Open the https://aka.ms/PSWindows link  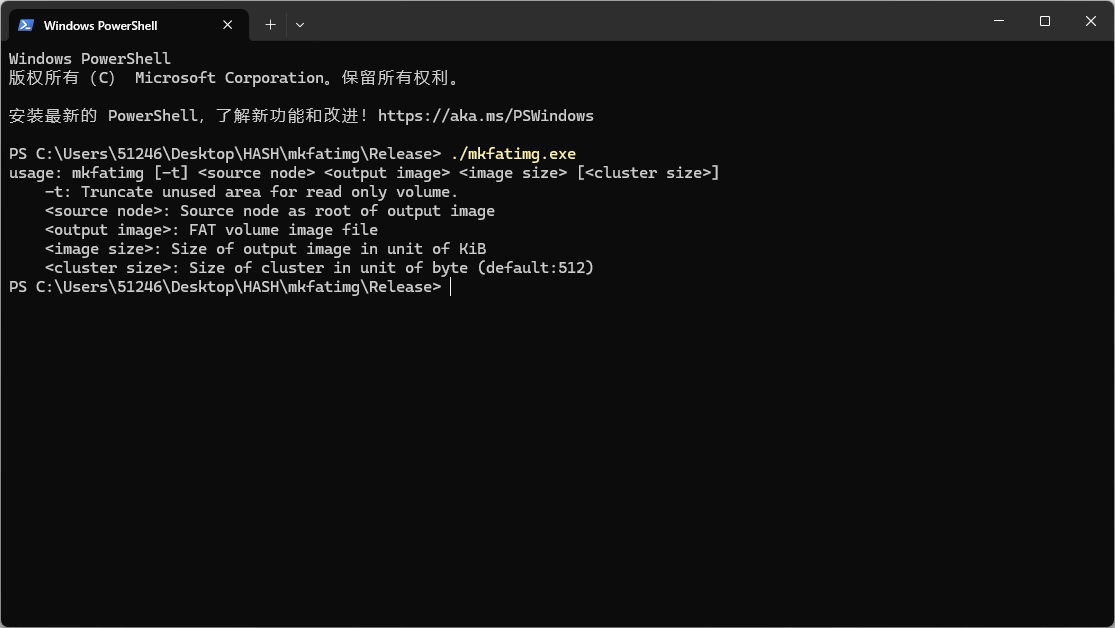tap(486, 116)
